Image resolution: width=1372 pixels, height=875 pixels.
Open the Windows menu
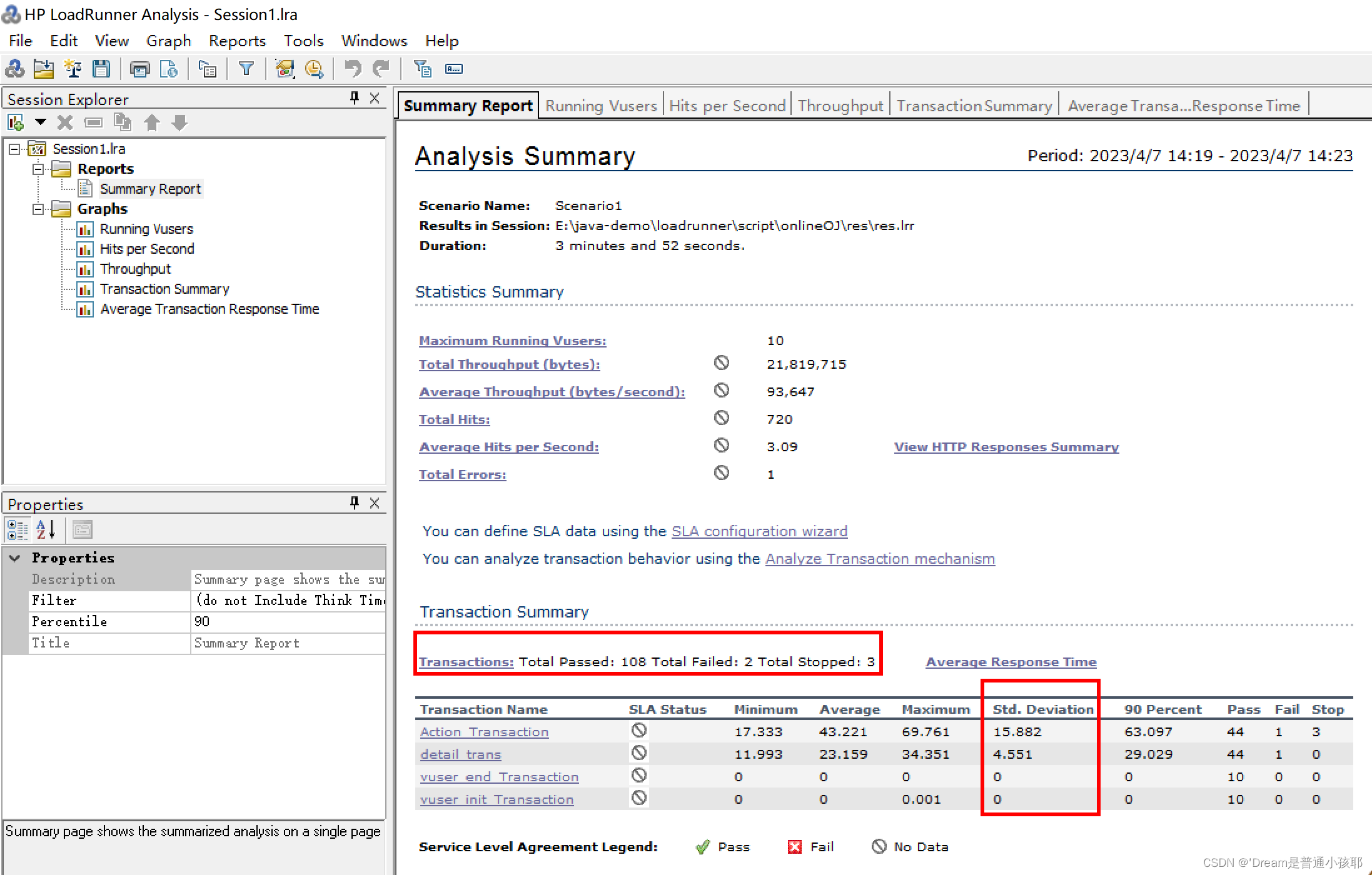click(x=374, y=41)
